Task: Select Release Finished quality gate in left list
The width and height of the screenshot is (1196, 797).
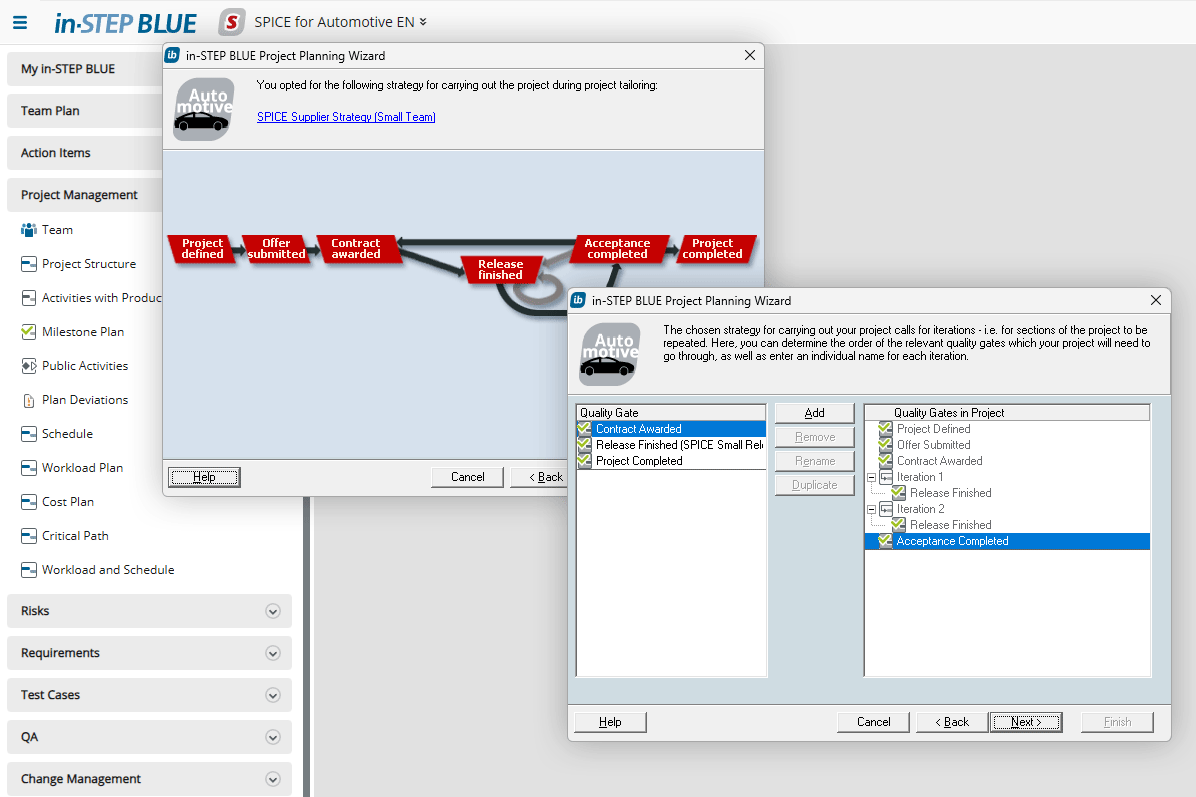Action: (x=679, y=445)
